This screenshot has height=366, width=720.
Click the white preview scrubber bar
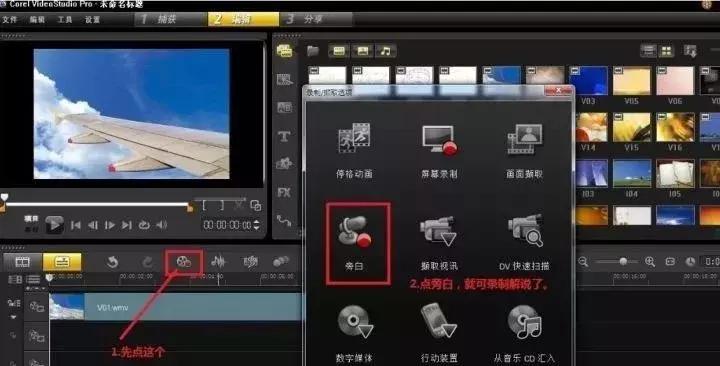tap(96, 204)
